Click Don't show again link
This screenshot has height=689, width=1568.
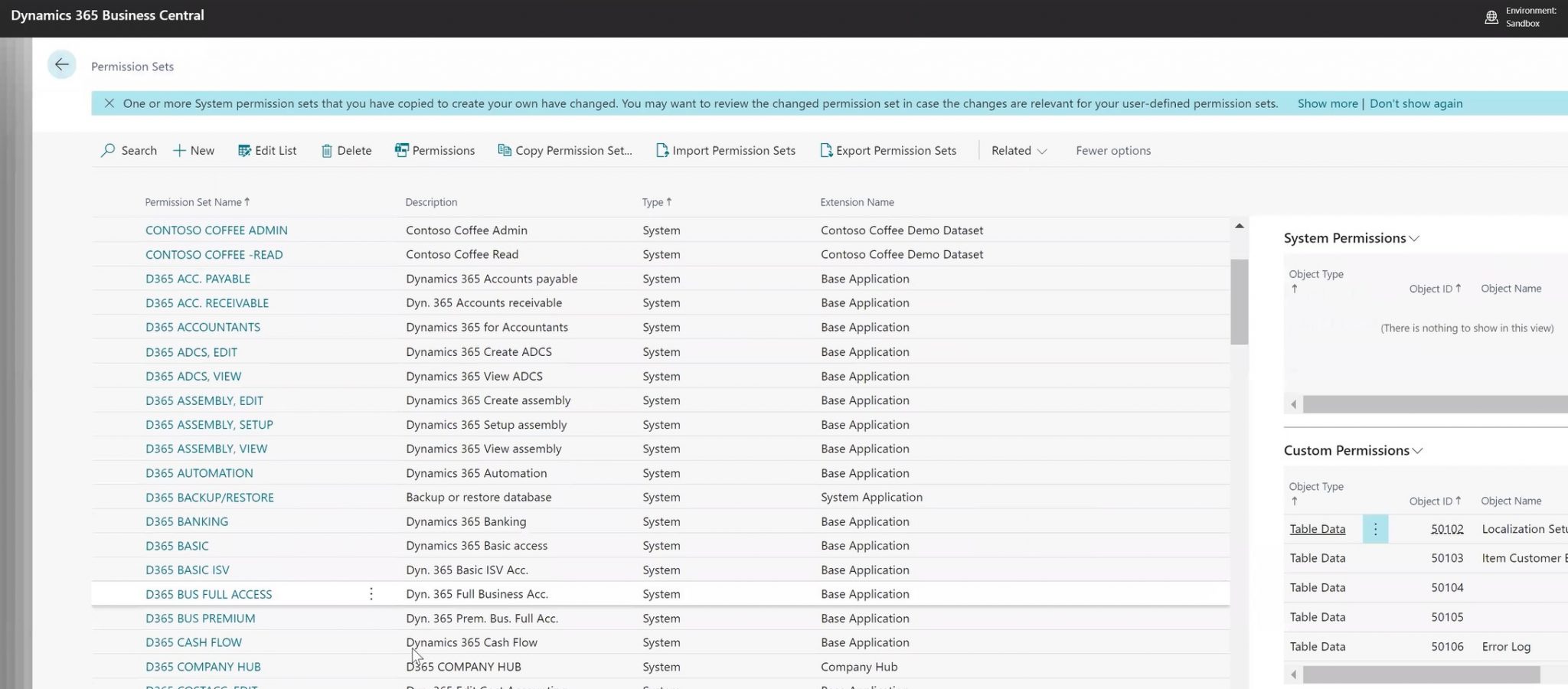tap(1416, 103)
